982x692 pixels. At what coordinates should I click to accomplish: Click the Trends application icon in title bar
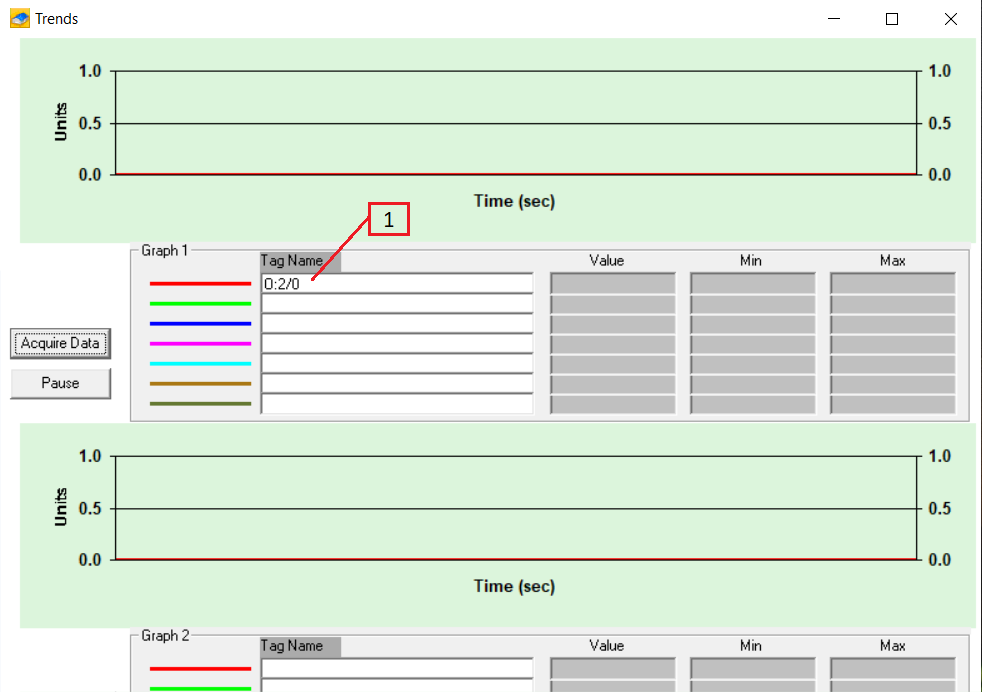point(20,19)
